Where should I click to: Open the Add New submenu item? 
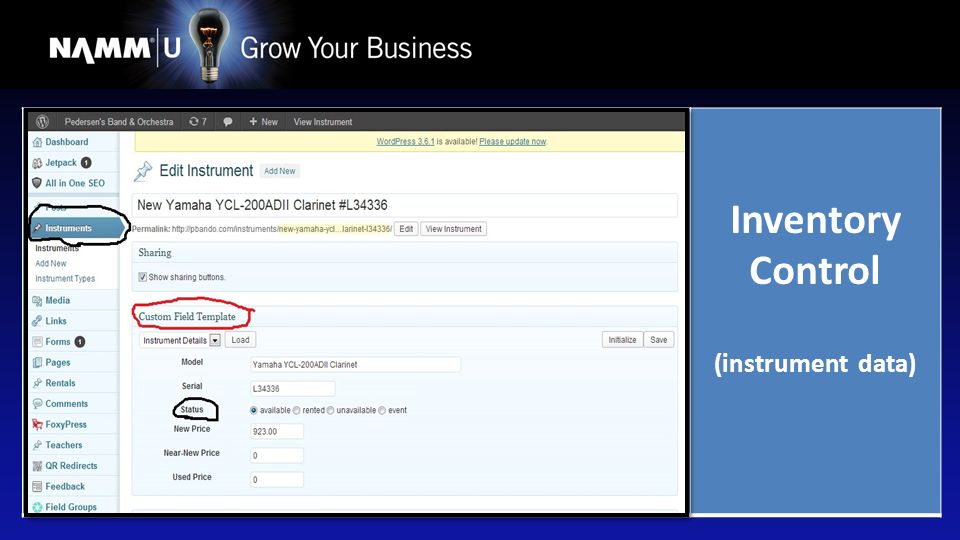[51, 263]
